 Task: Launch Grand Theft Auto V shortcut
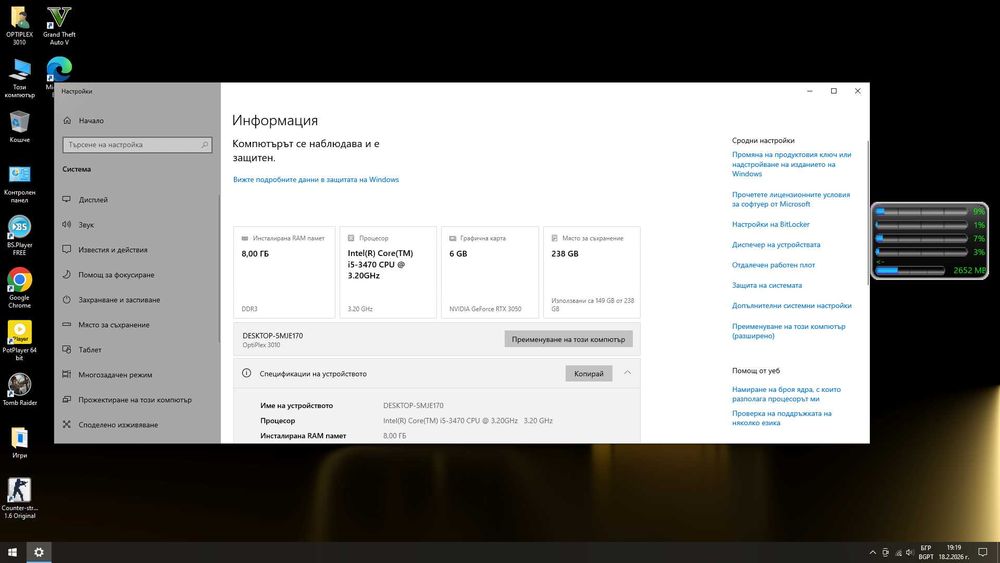click(59, 26)
